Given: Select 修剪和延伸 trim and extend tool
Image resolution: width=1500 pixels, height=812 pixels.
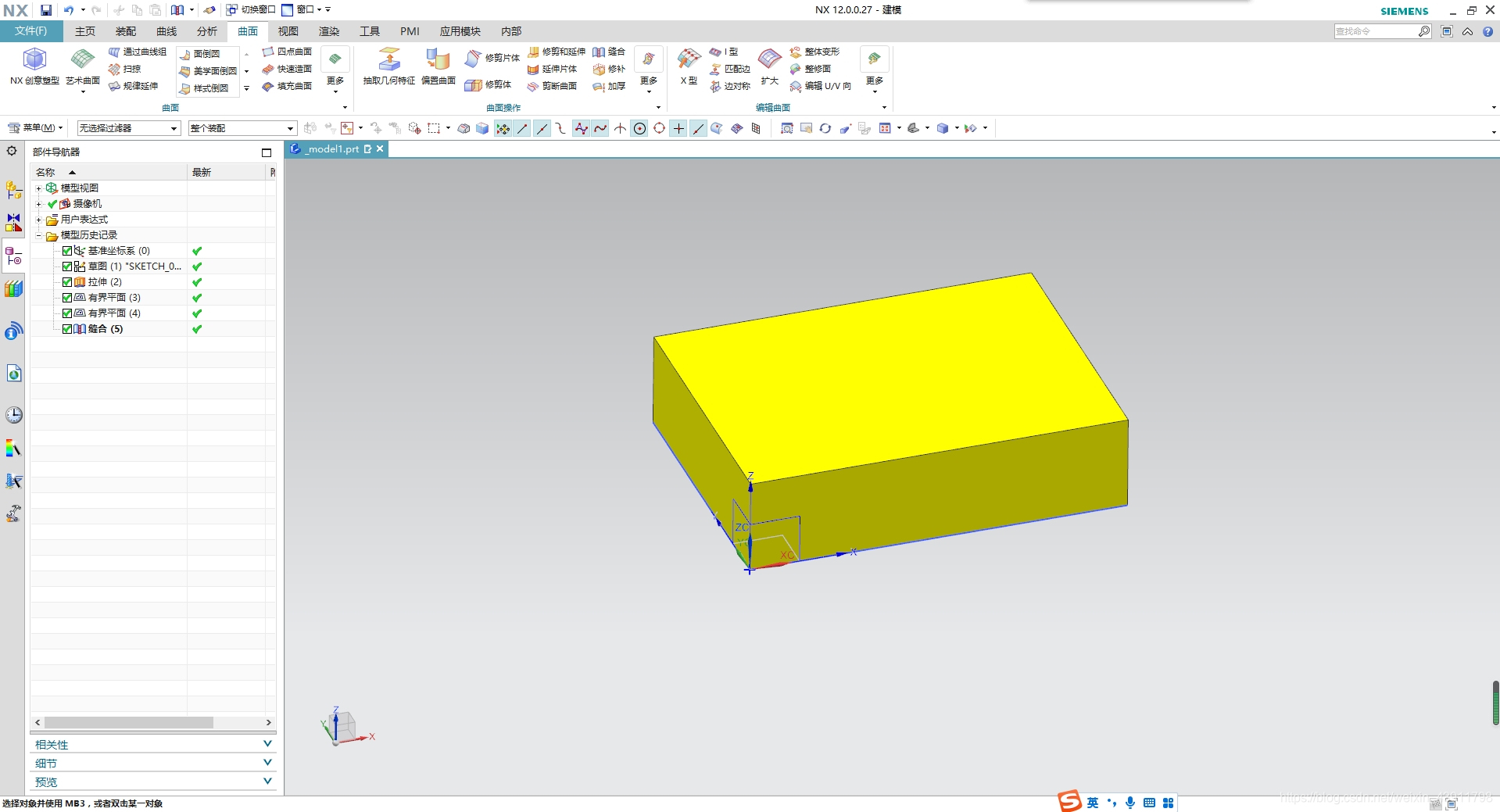Looking at the screenshot, I should click(x=557, y=52).
